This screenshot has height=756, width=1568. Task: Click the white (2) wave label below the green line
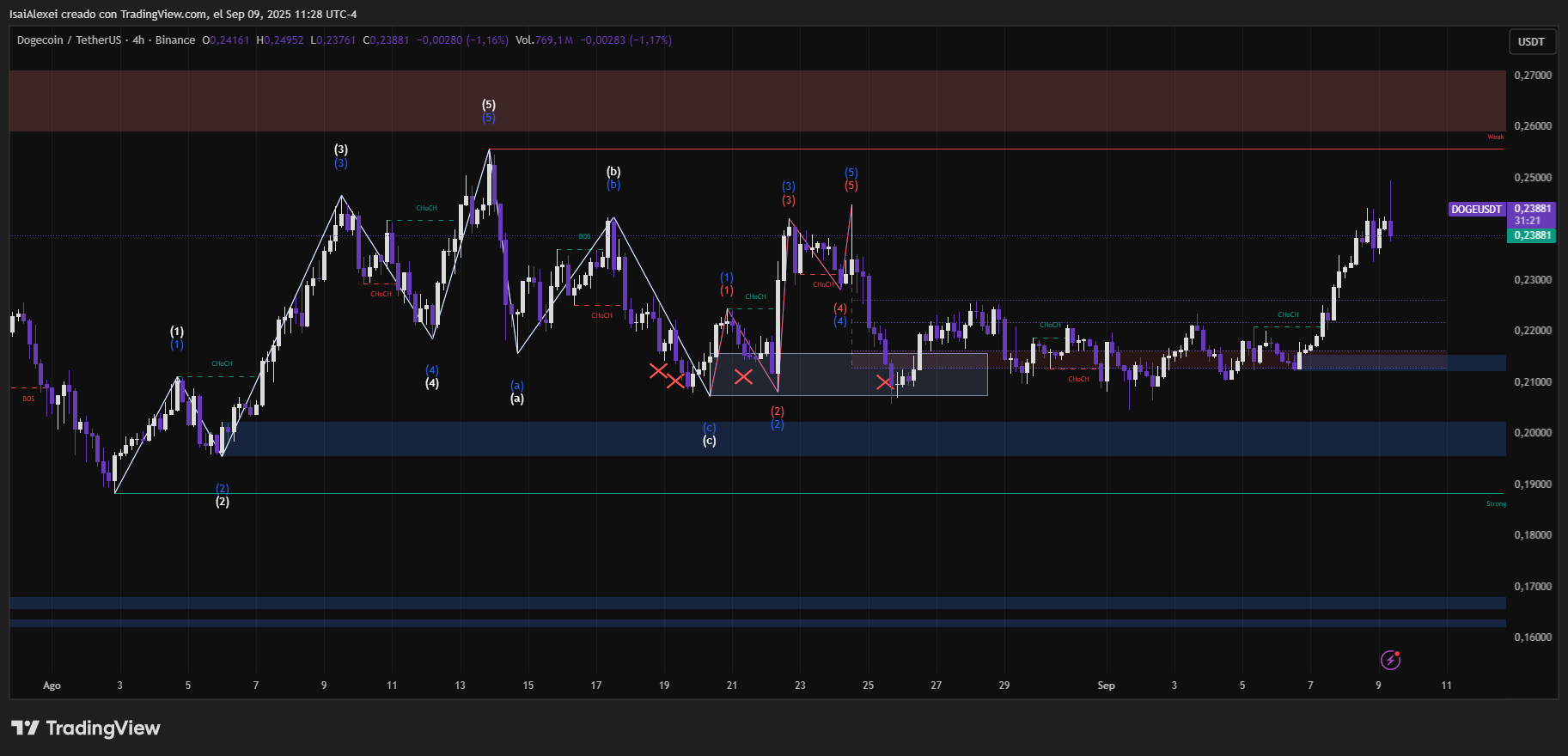tap(222, 502)
